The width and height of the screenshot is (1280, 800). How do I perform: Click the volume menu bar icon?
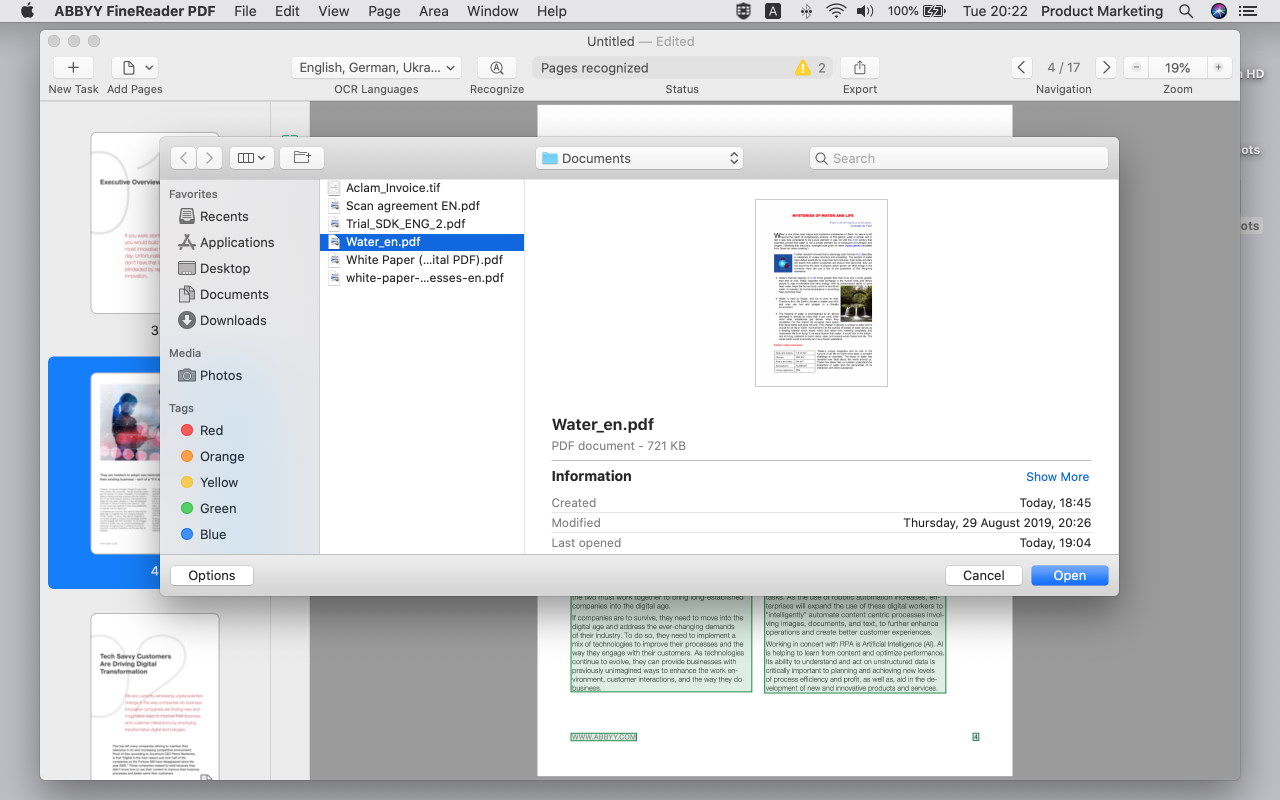pos(865,11)
